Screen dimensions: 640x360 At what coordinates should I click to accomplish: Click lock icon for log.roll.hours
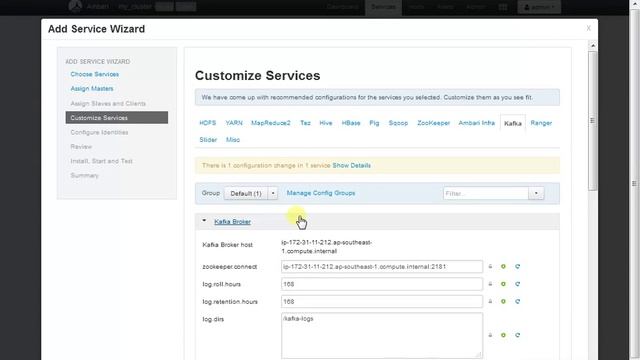point(490,284)
